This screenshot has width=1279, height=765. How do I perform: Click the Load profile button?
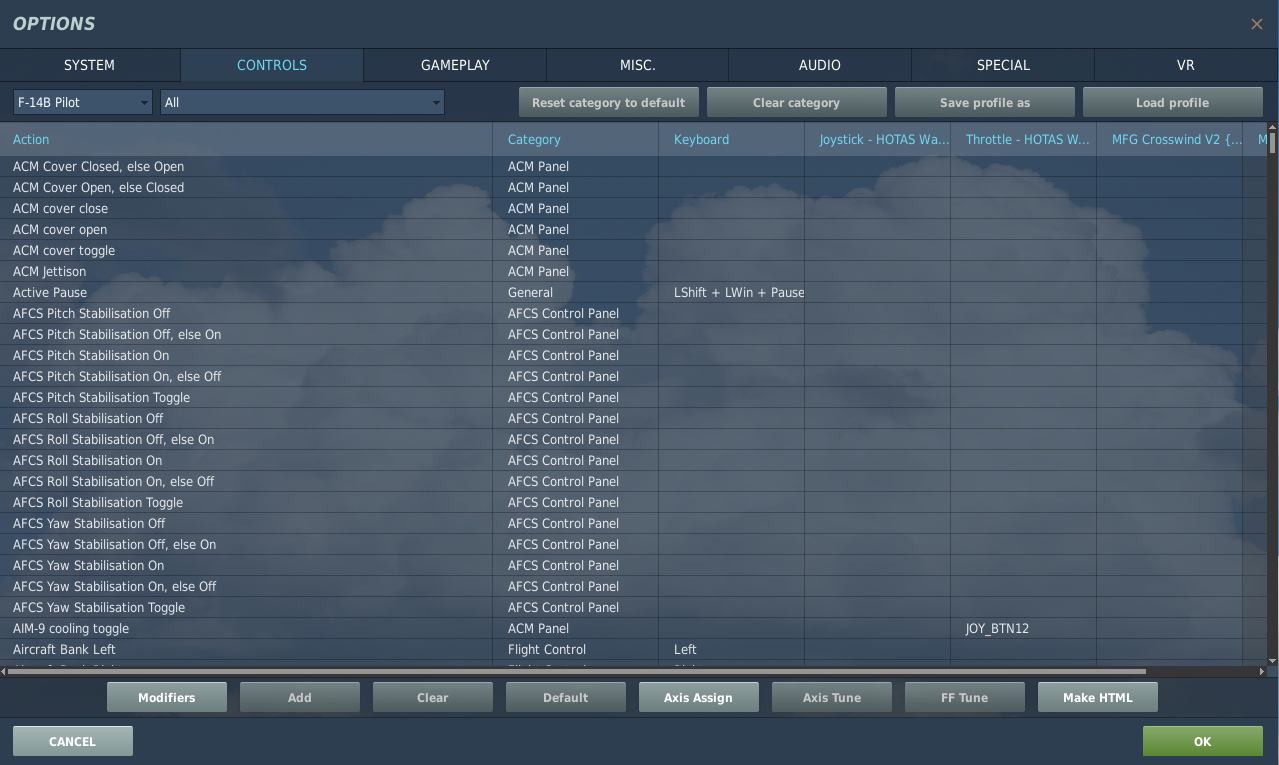pos(1172,102)
